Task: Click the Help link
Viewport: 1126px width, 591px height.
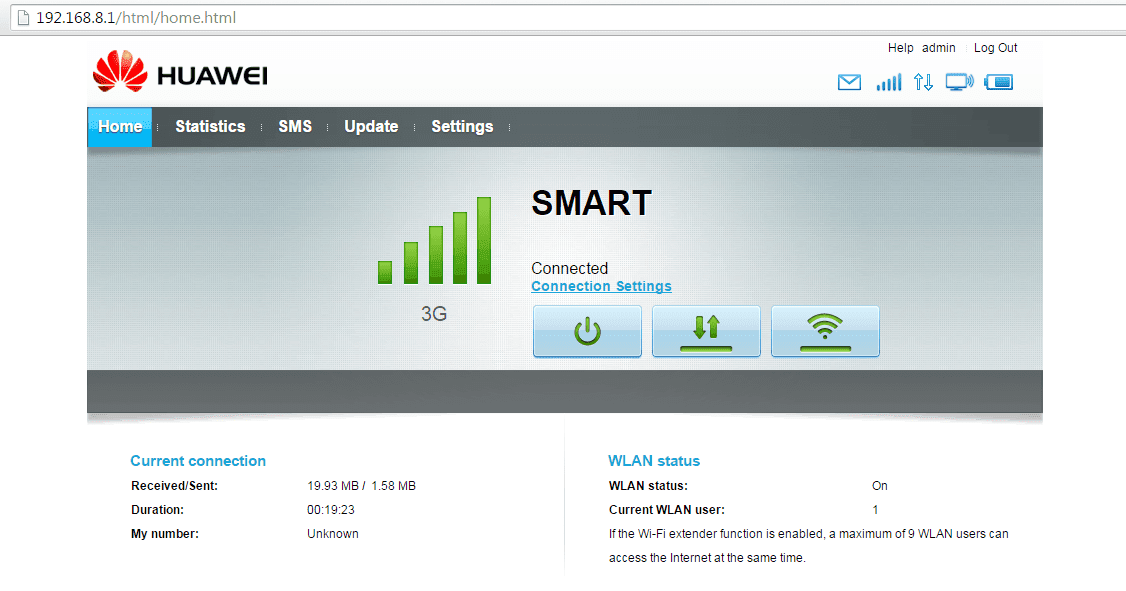Action: click(901, 48)
